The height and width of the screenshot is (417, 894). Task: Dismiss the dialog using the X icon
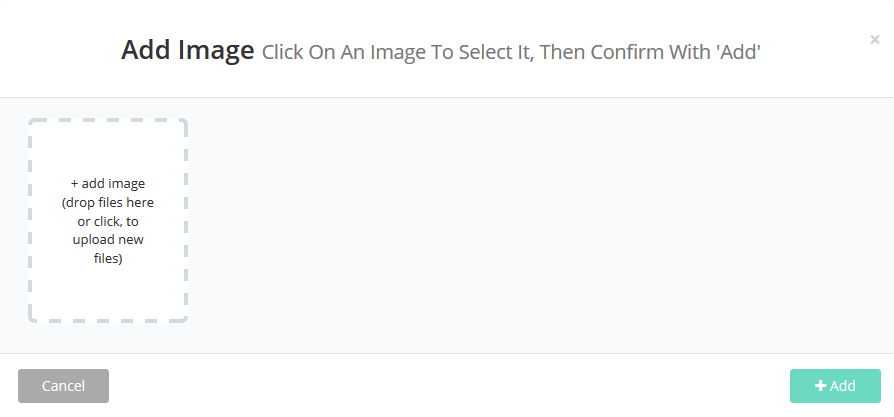coord(875,40)
